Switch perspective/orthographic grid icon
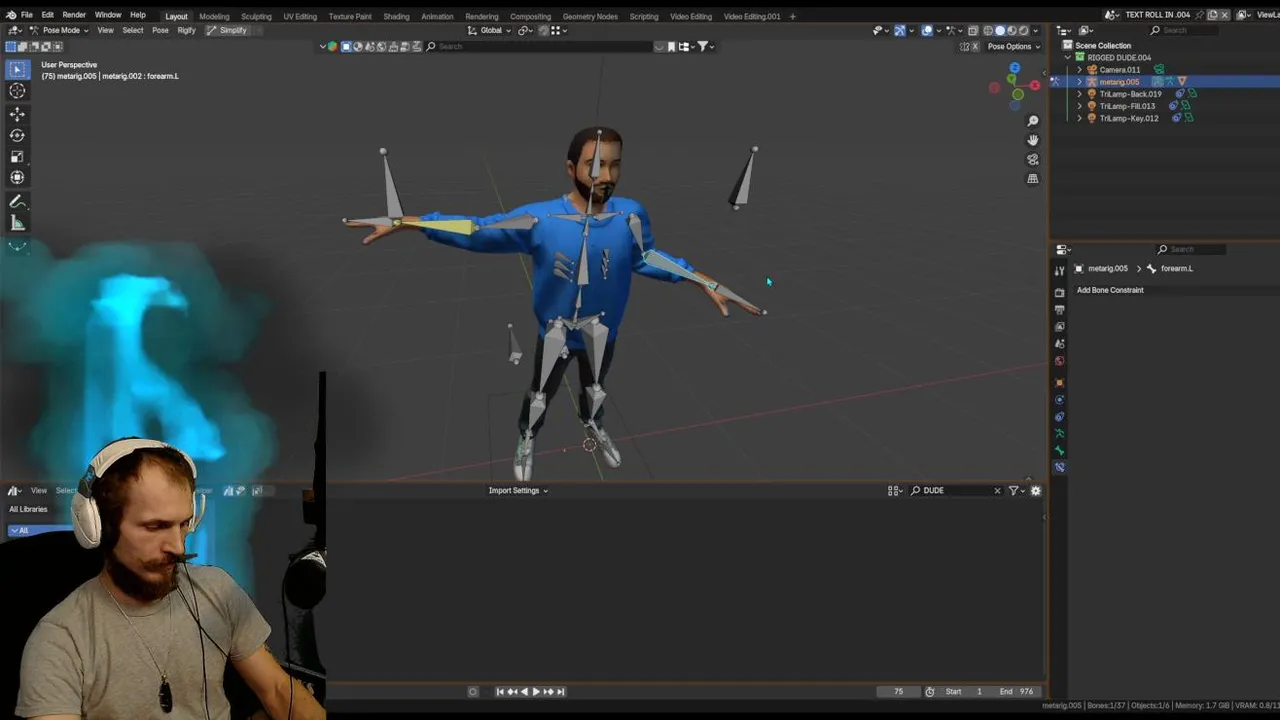The width and height of the screenshot is (1280, 720). (1033, 178)
